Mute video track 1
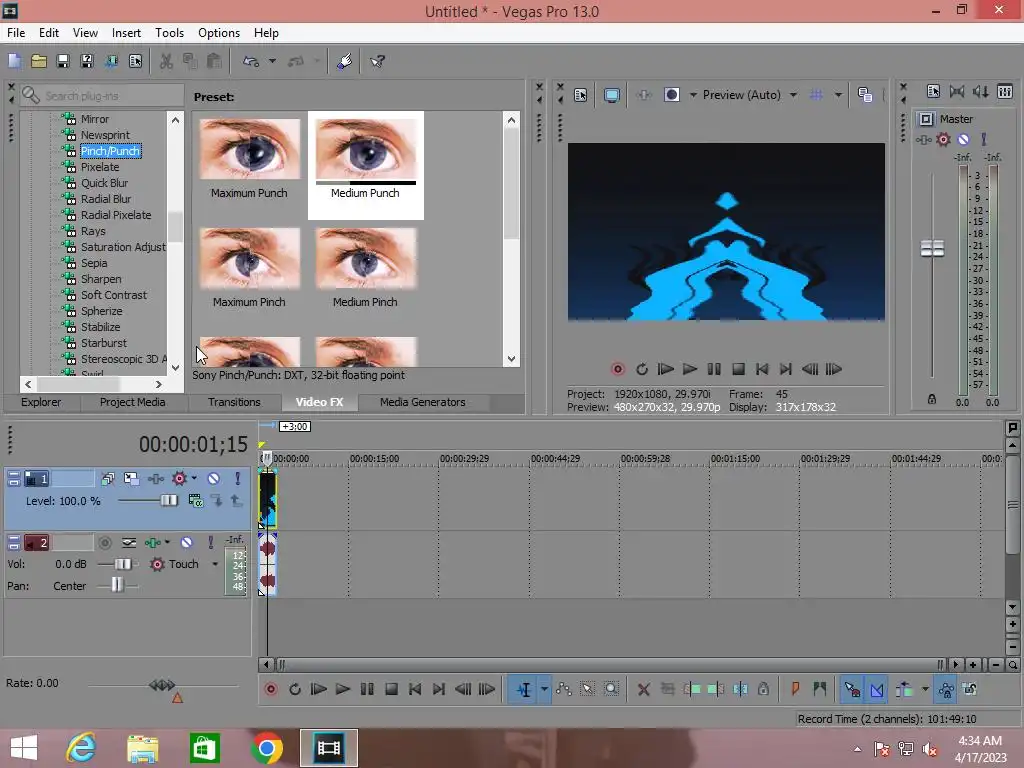This screenshot has height=768, width=1024. pyautogui.click(x=214, y=479)
